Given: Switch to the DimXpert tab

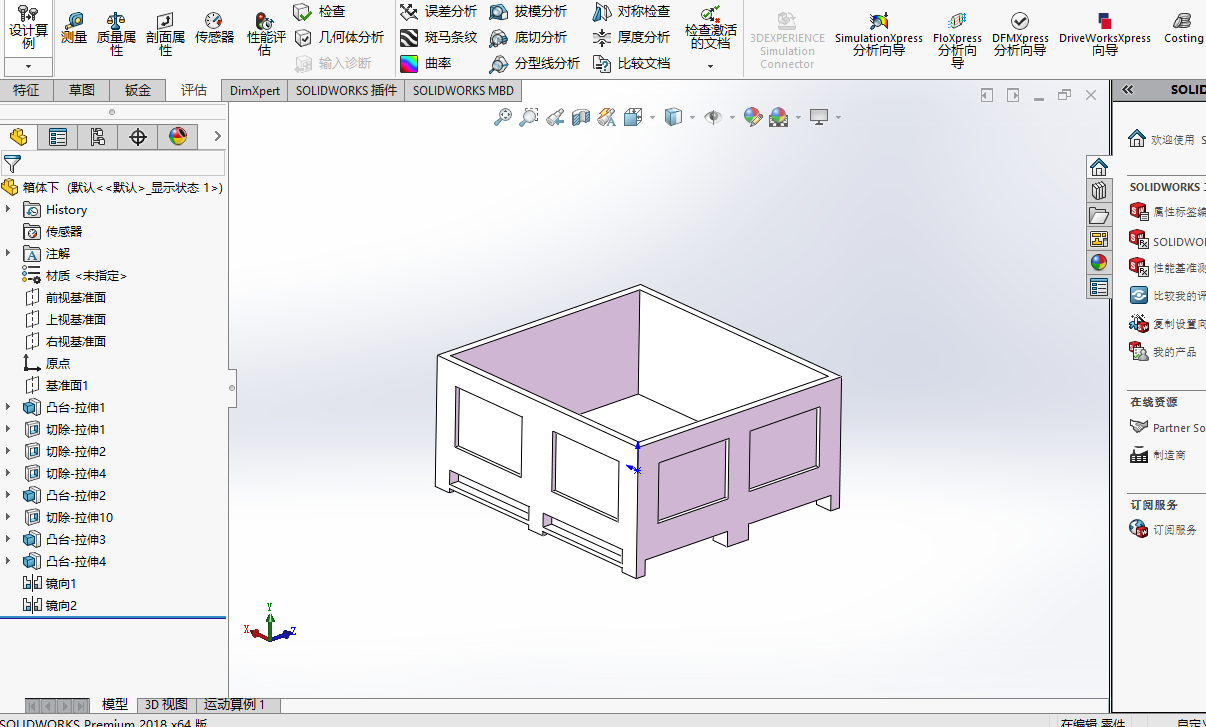Looking at the screenshot, I should click(255, 90).
